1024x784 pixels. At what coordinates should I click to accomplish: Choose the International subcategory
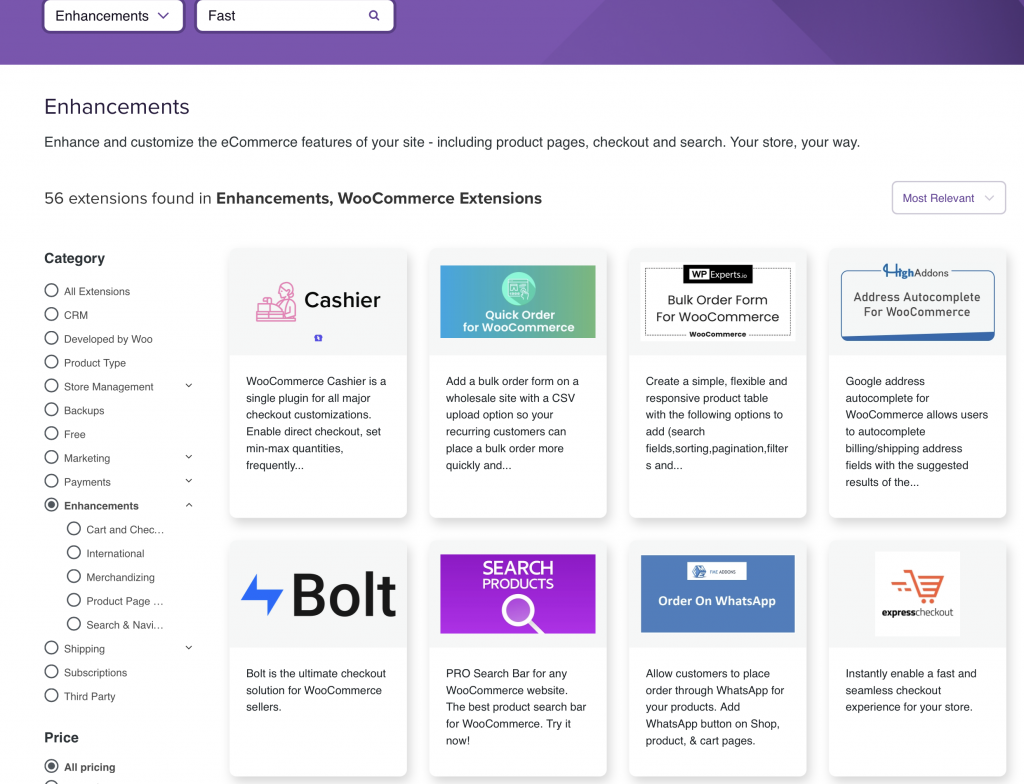[74, 553]
